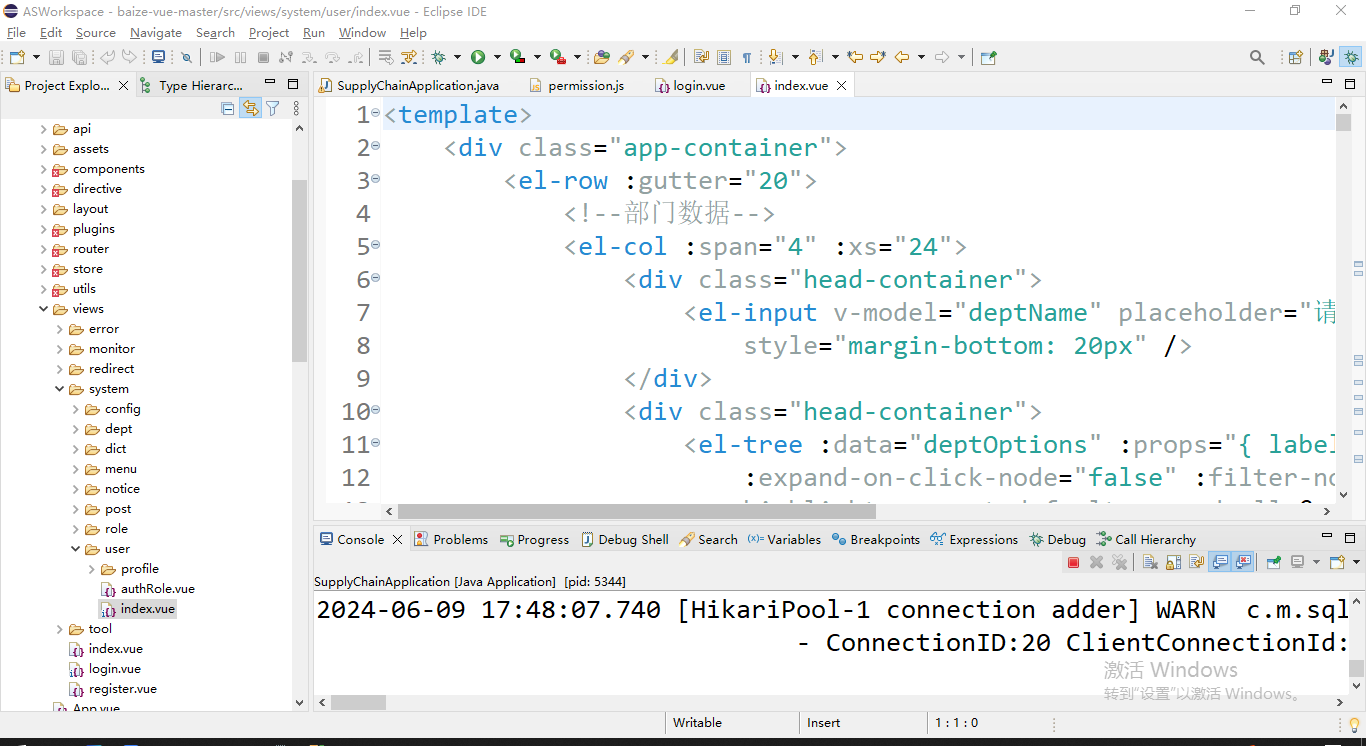Click the Previous Annotation arrow icon
The image size is (1366, 746).
tap(815, 57)
